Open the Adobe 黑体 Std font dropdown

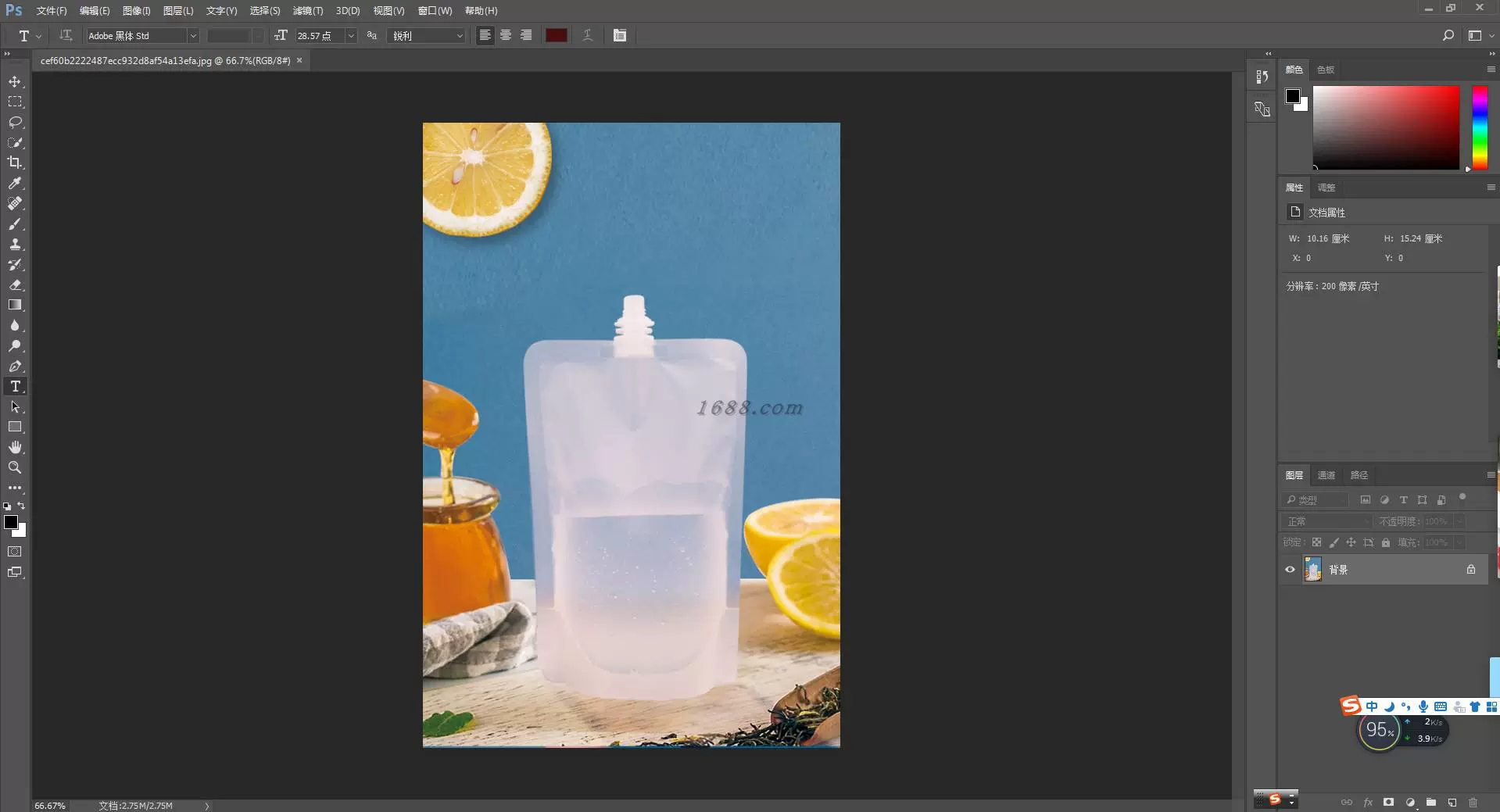click(192, 36)
